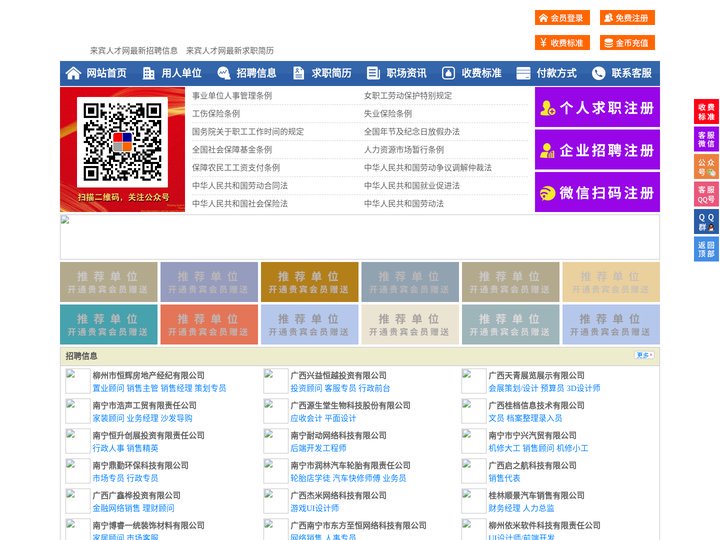Open the 中华人民共和国劳动合同法 link
Viewport: 720px width, 540px height.
click(240, 186)
